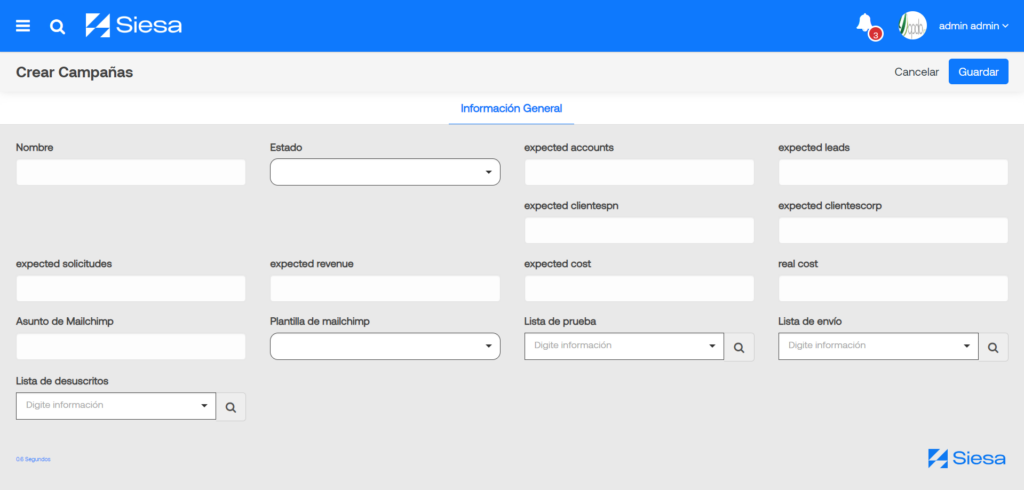
Task: Open the Estado dropdown
Action: (x=385, y=172)
